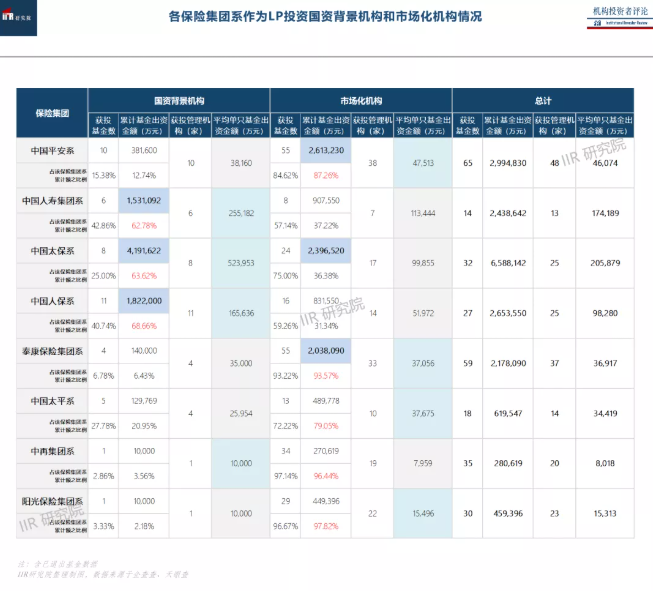Viewport: 653px width, 591px height.
Task: Click the total 2,653,550 cell
Action: click(508, 313)
